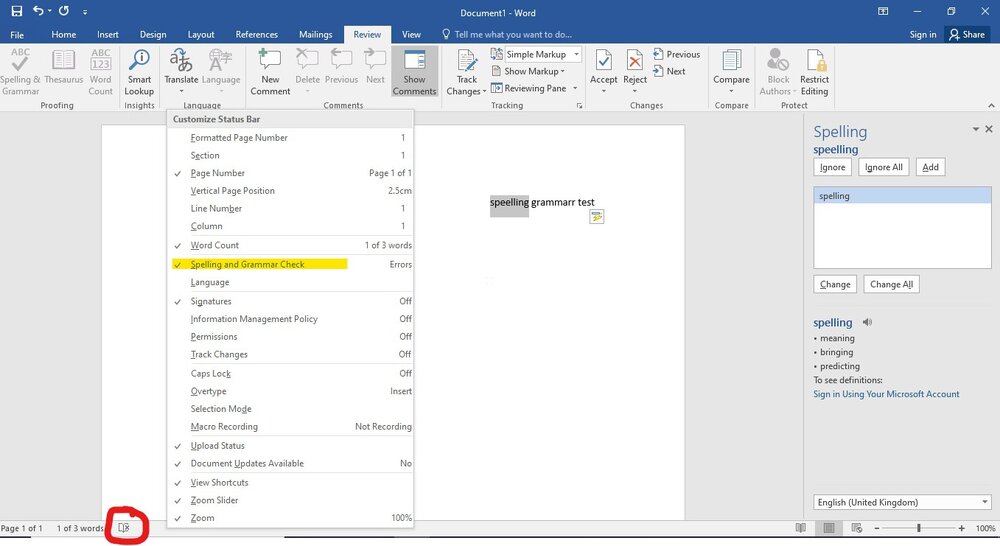Switch to Read Mode view
This screenshot has width=1000, height=546.
pos(800,528)
